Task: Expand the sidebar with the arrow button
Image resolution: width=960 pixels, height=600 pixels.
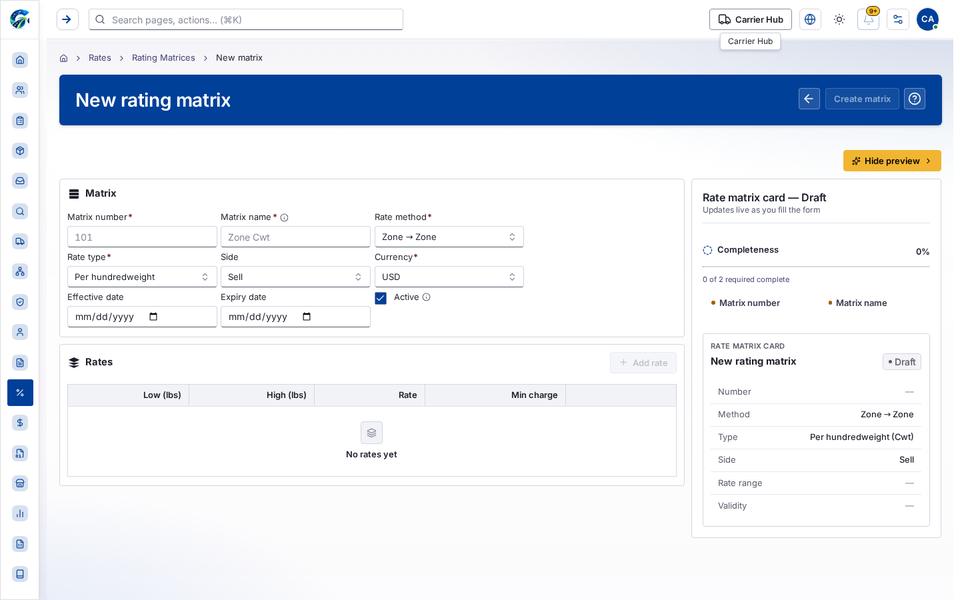Action: pyautogui.click(x=67, y=20)
